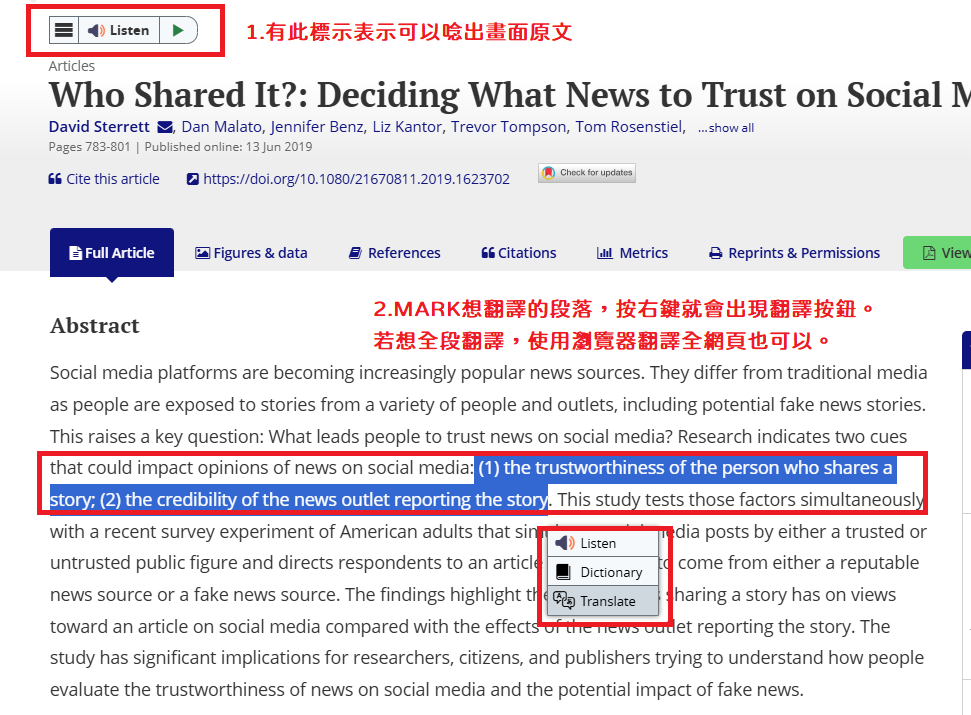Choose Listen from the popup context menu
Image resolution: width=971 pixels, height=715 pixels.
598,543
